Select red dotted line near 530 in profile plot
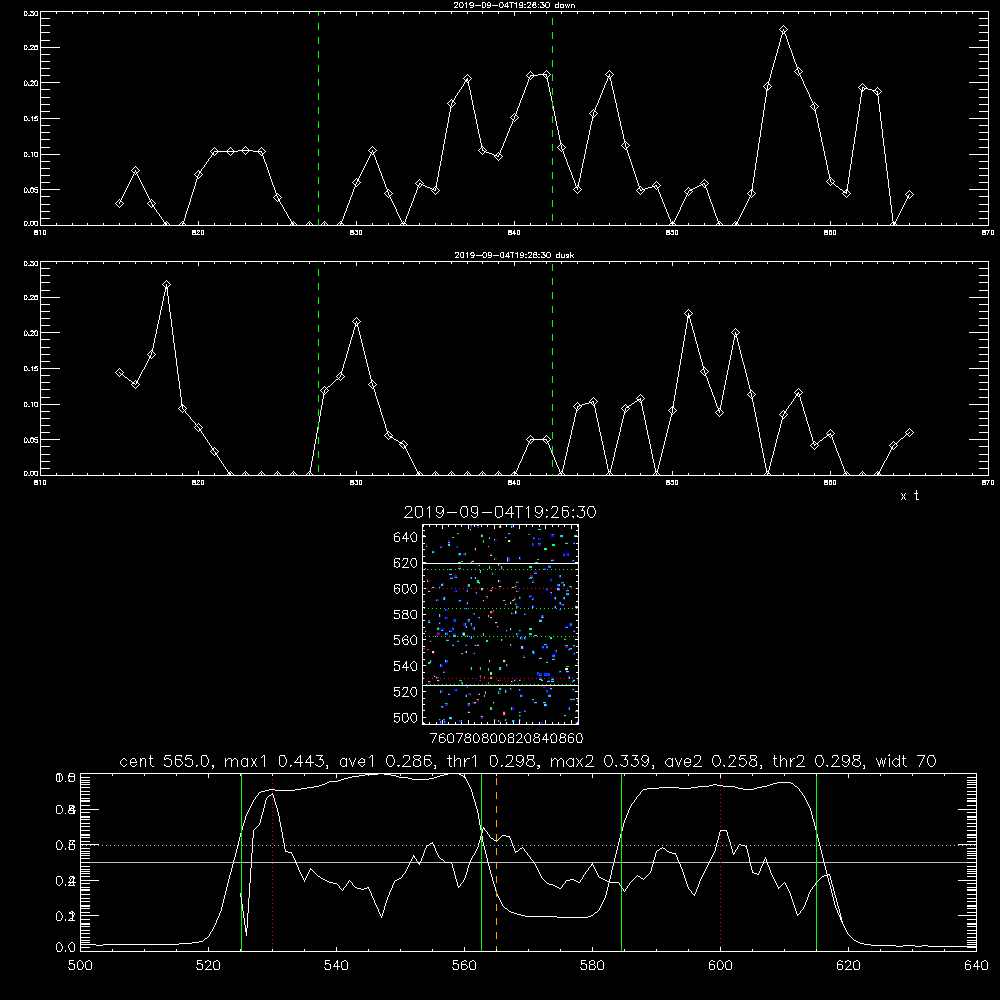Image resolution: width=1000 pixels, height=1000 pixels. point(272,862)
